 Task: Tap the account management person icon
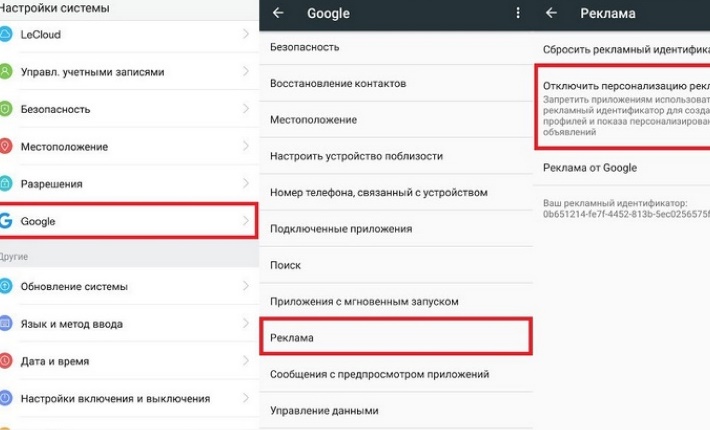point(5,72)
